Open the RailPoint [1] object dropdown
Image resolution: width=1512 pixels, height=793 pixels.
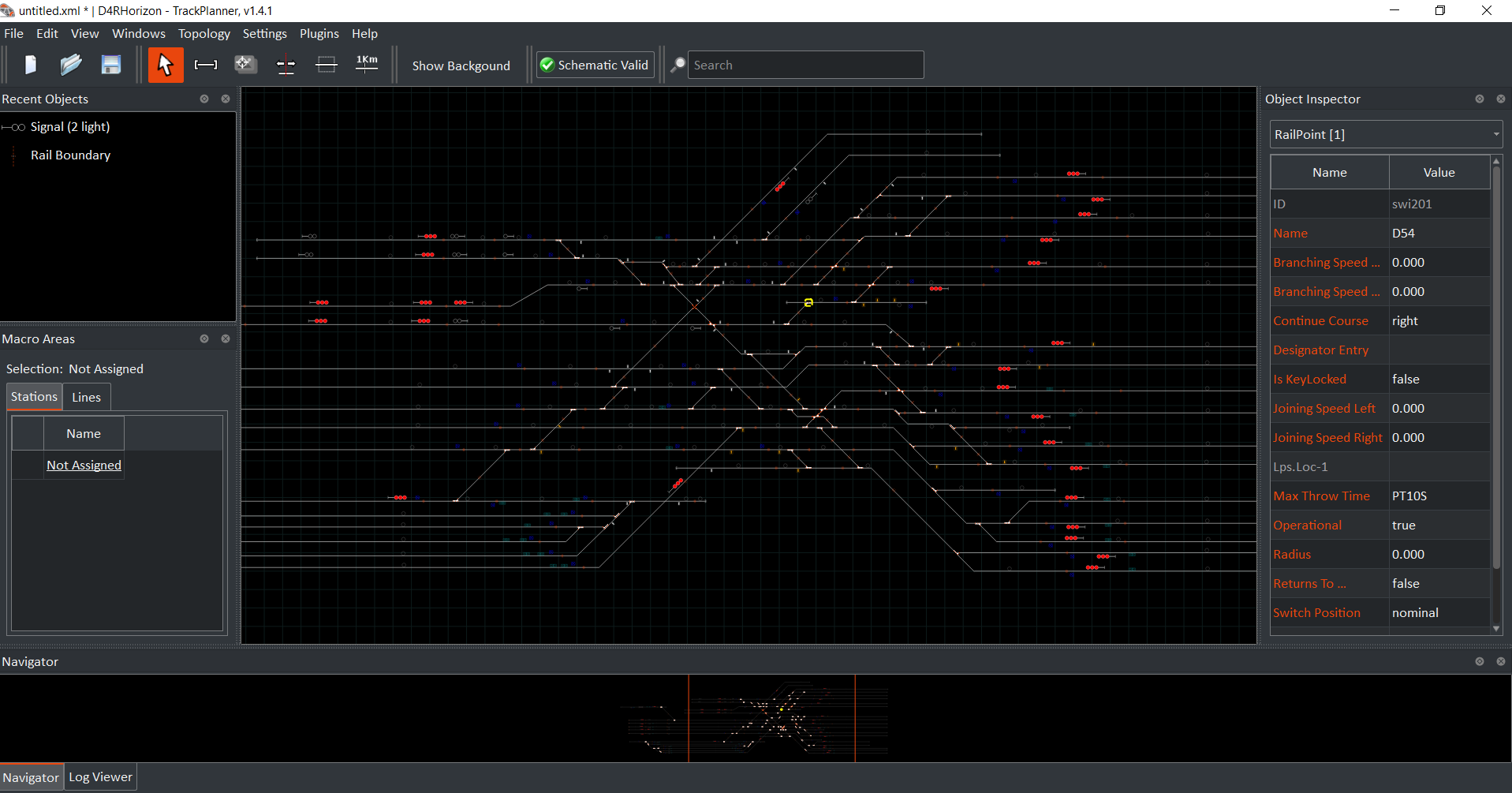[x=1386, y=134]
